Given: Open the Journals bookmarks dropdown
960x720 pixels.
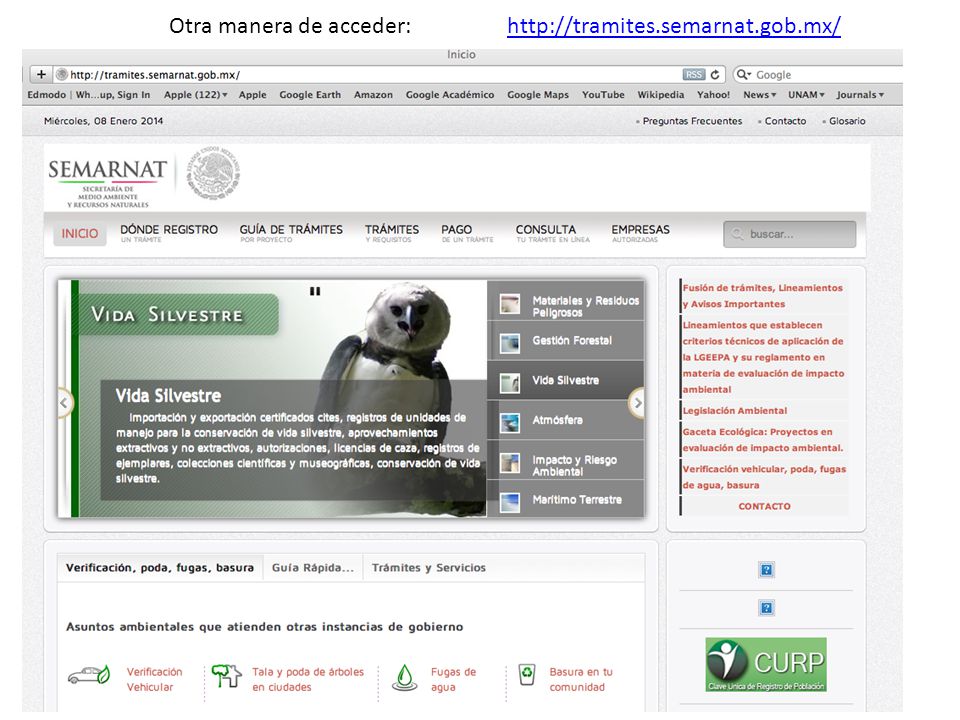Looking at the screenshot, I should [x=860, y=95].
